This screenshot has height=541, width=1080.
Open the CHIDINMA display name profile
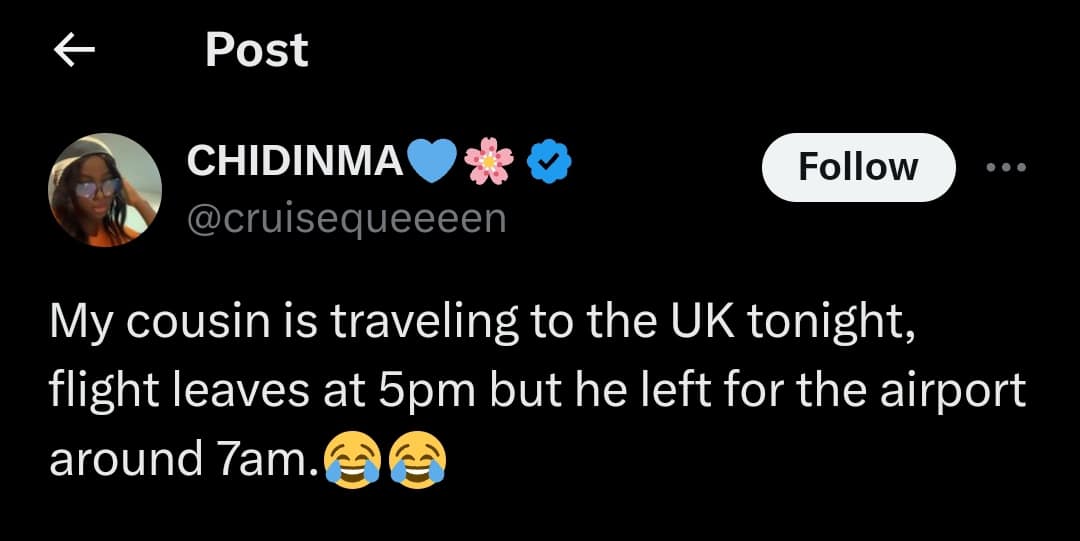pos(295,160)
